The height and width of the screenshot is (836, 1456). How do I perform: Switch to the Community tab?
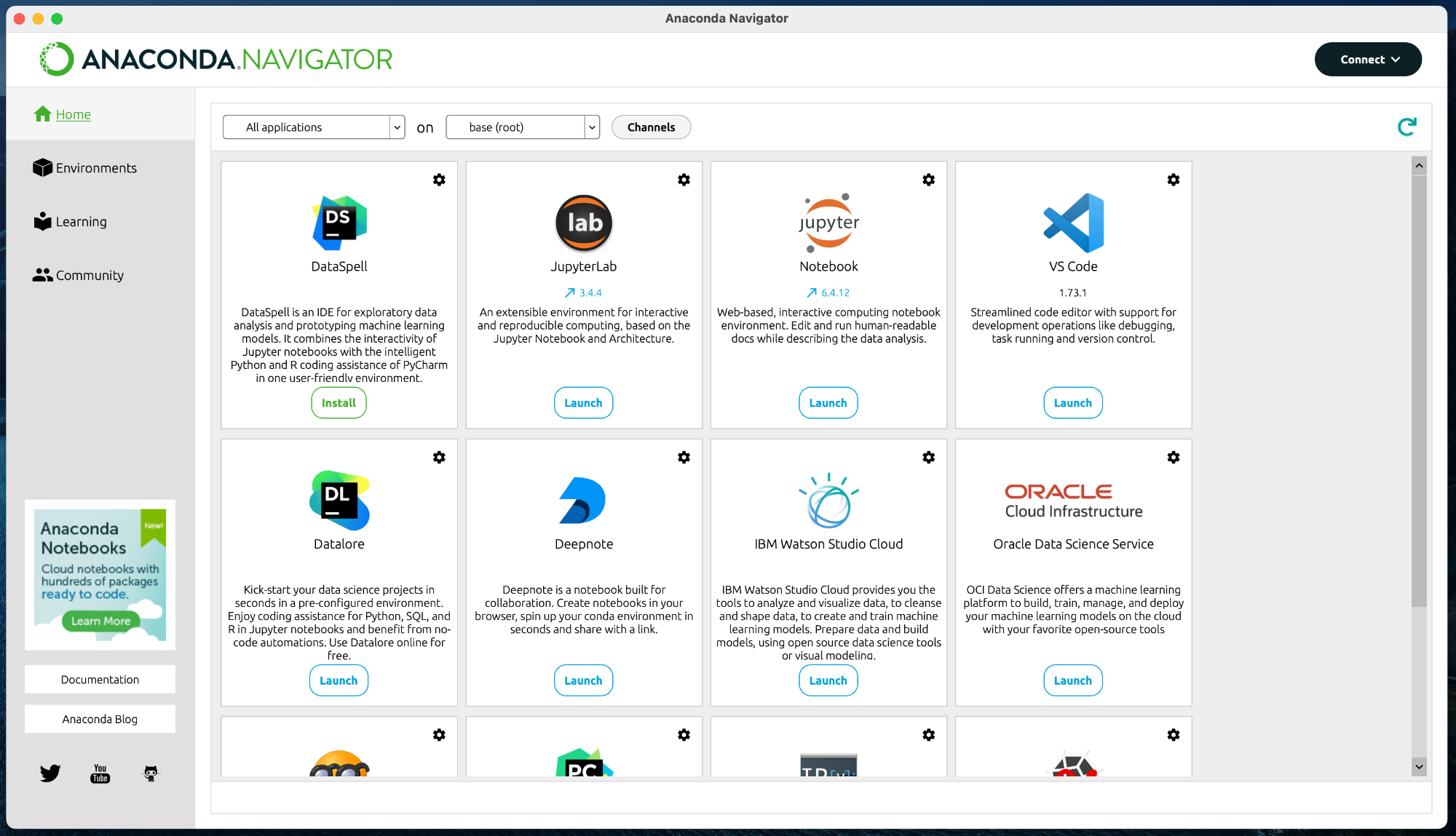pyautogui.click(x=78, y=276)
